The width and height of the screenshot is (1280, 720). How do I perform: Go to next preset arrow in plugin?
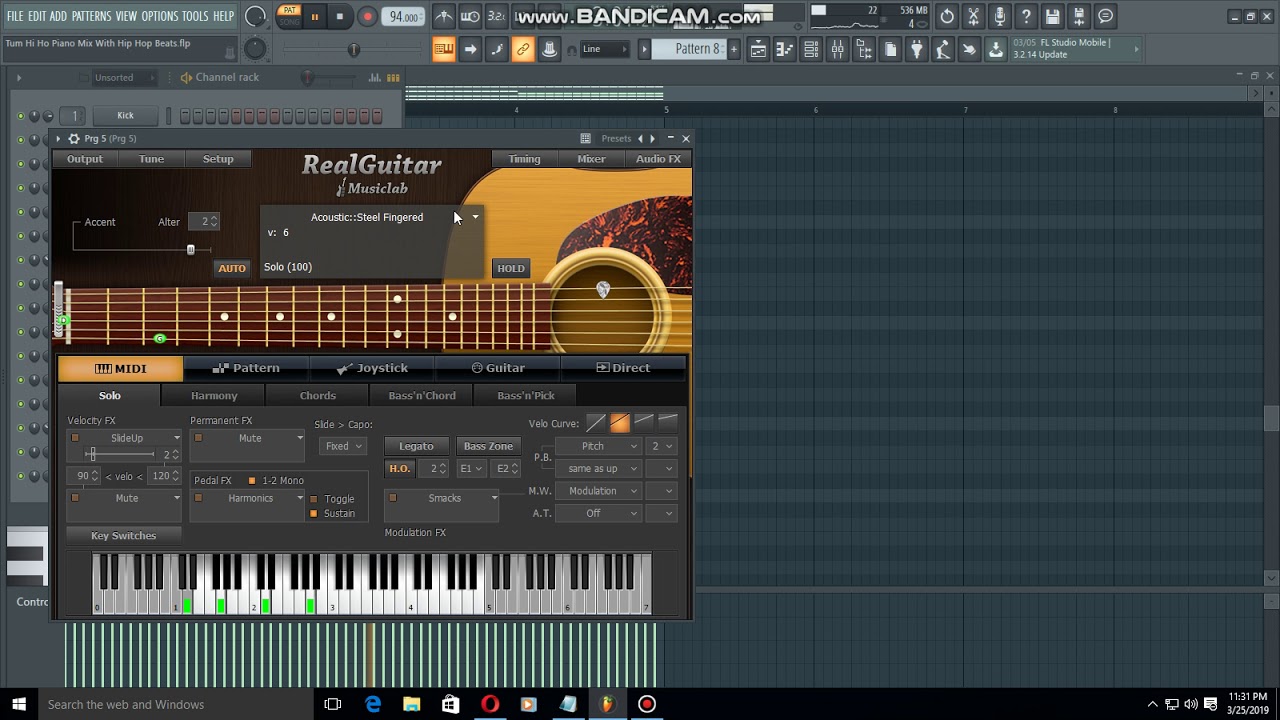click(653, 139)
